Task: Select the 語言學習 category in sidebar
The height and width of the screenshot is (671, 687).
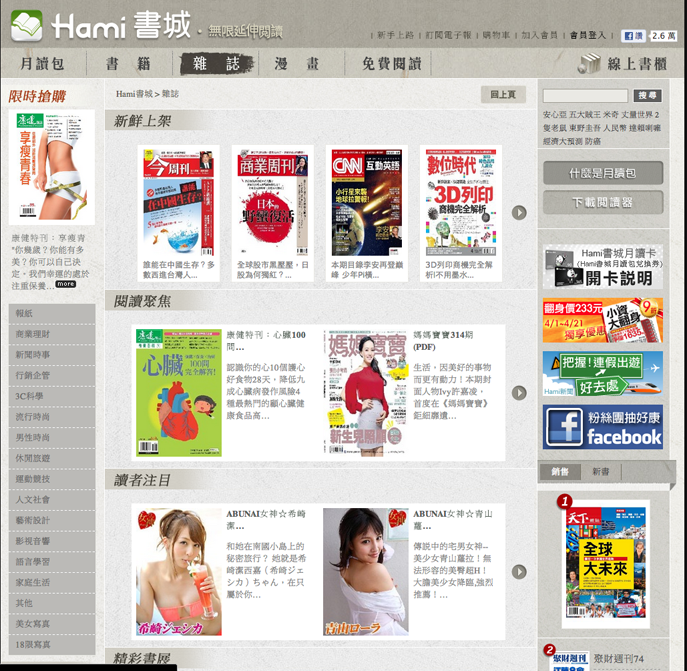Action: point(52,561)
